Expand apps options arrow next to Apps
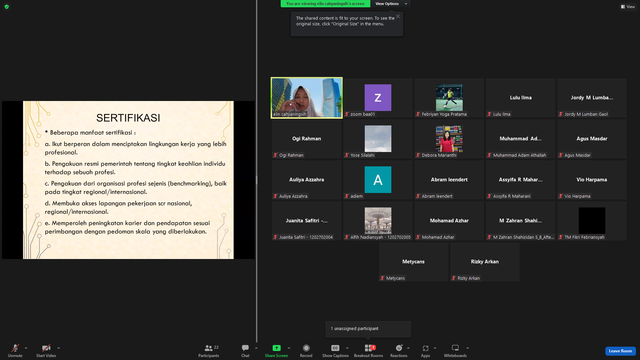The height and width of the screenshot is (360, 640). (x=435, y=348)
